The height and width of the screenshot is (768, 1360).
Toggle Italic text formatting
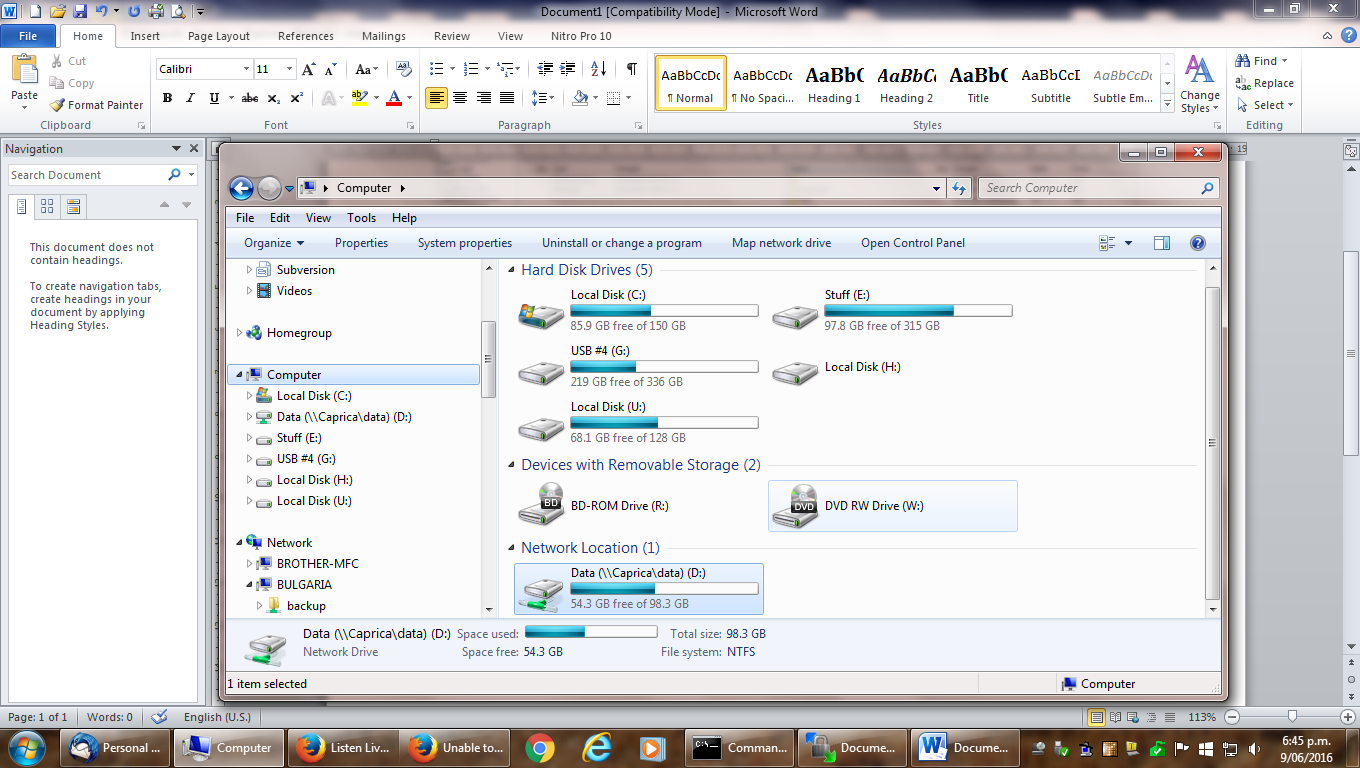tap(190, 98)
